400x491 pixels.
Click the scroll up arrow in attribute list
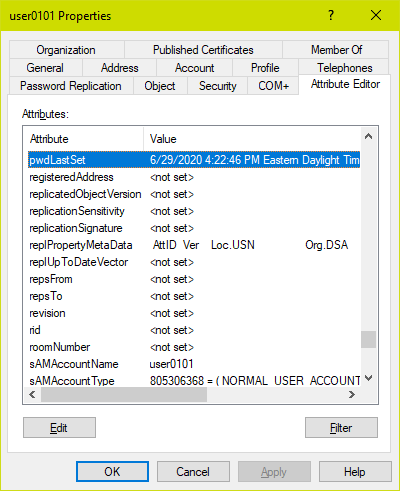click(x=368, y=136)
